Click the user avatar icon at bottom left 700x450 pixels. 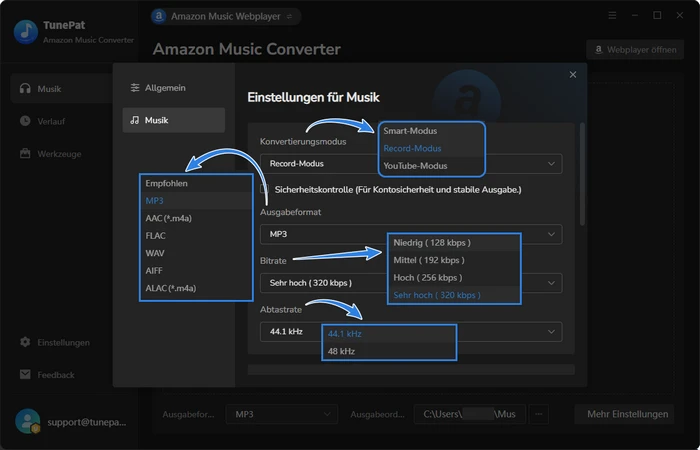(x=27, y=421)
